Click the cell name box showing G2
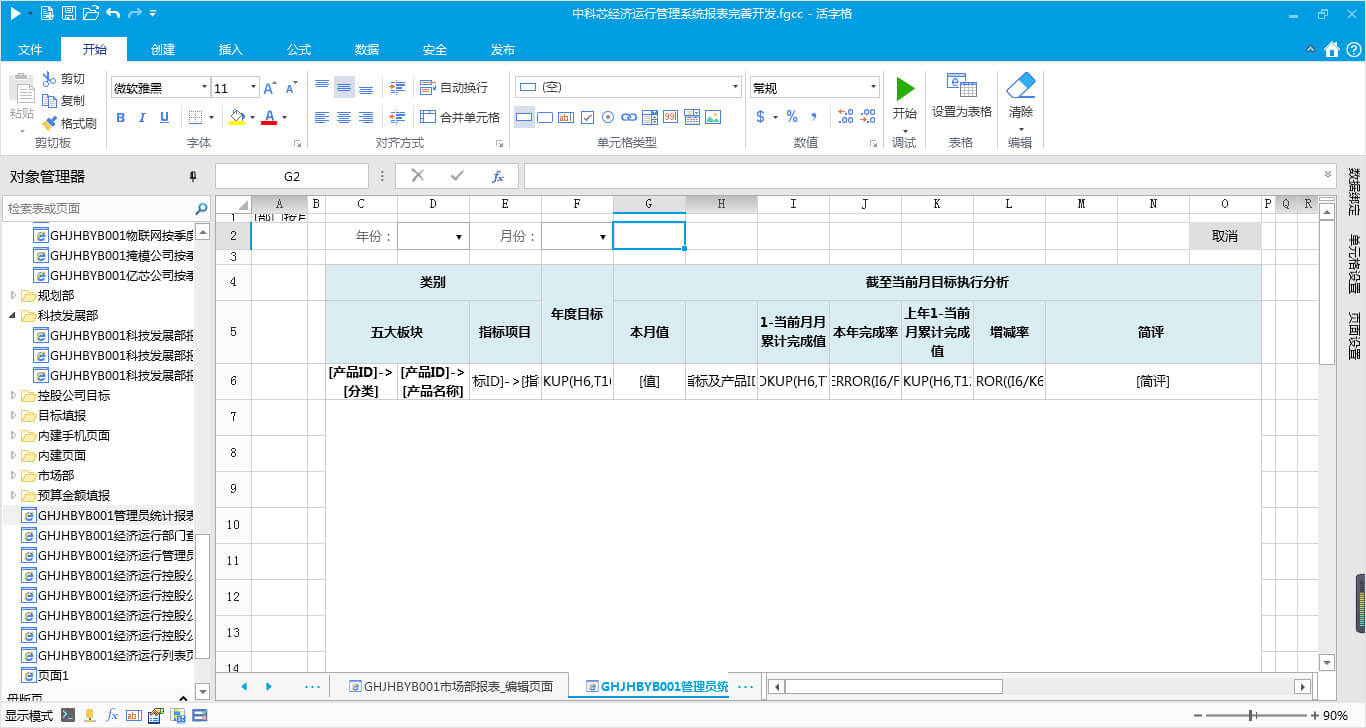The width and height of the screenshot is (1366, 728). [292, 176]
